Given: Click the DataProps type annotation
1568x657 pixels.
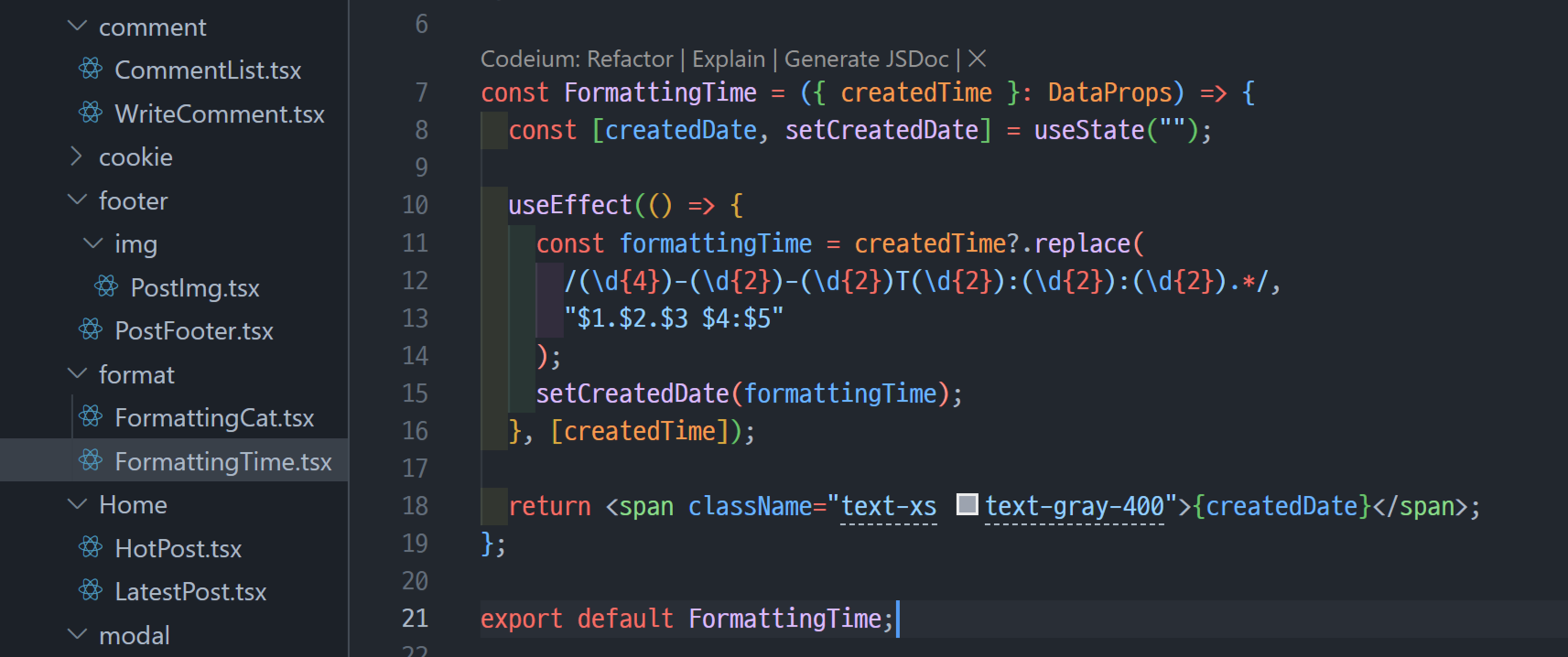Looking at the screenshot, I should pos(1110,92).
